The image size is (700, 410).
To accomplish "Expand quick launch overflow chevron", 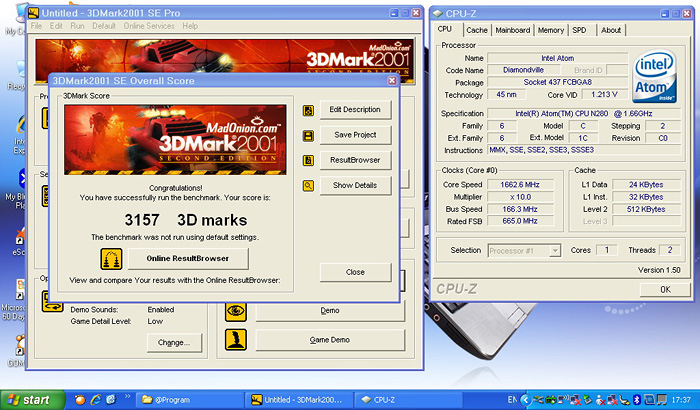I will pyautogui.click(x=128, y=396).
